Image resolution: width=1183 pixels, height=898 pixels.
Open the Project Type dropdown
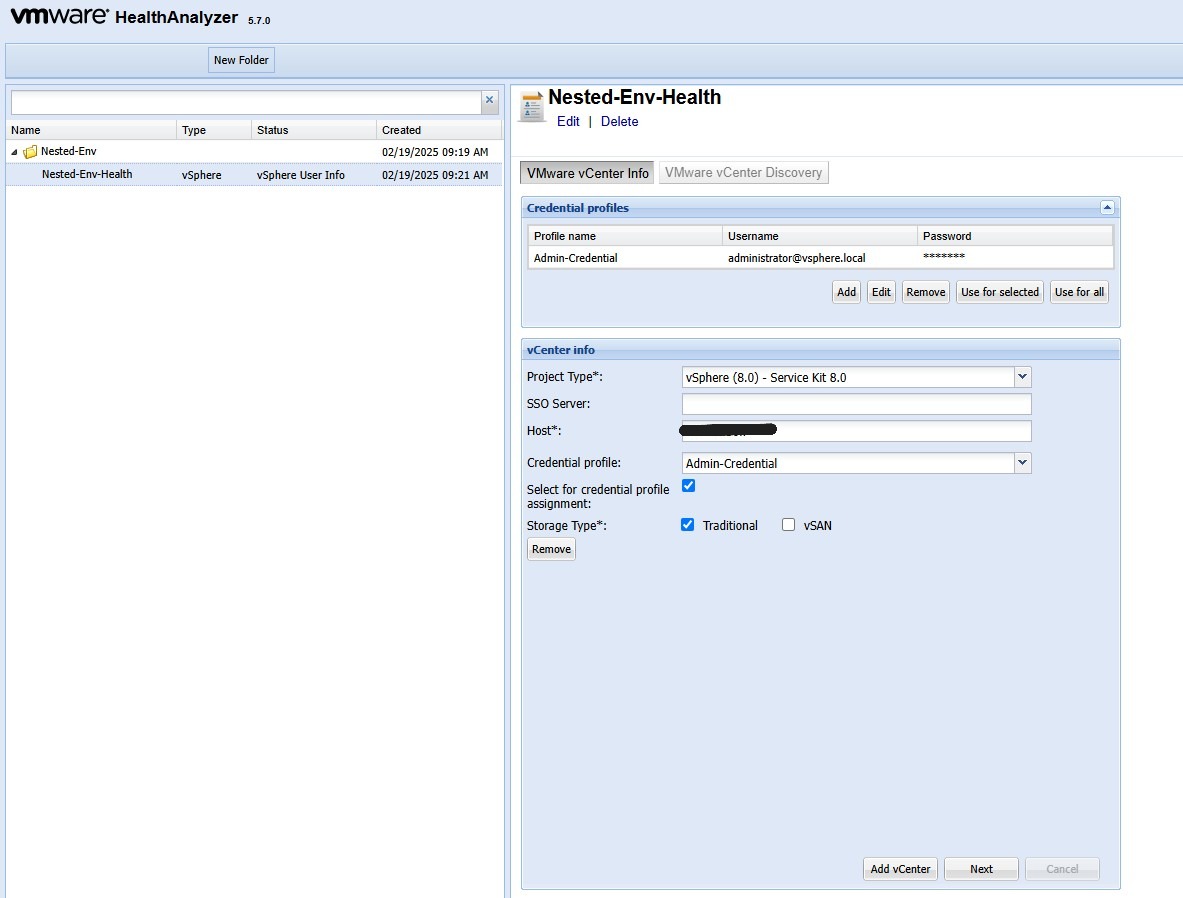pos(1022,377)
